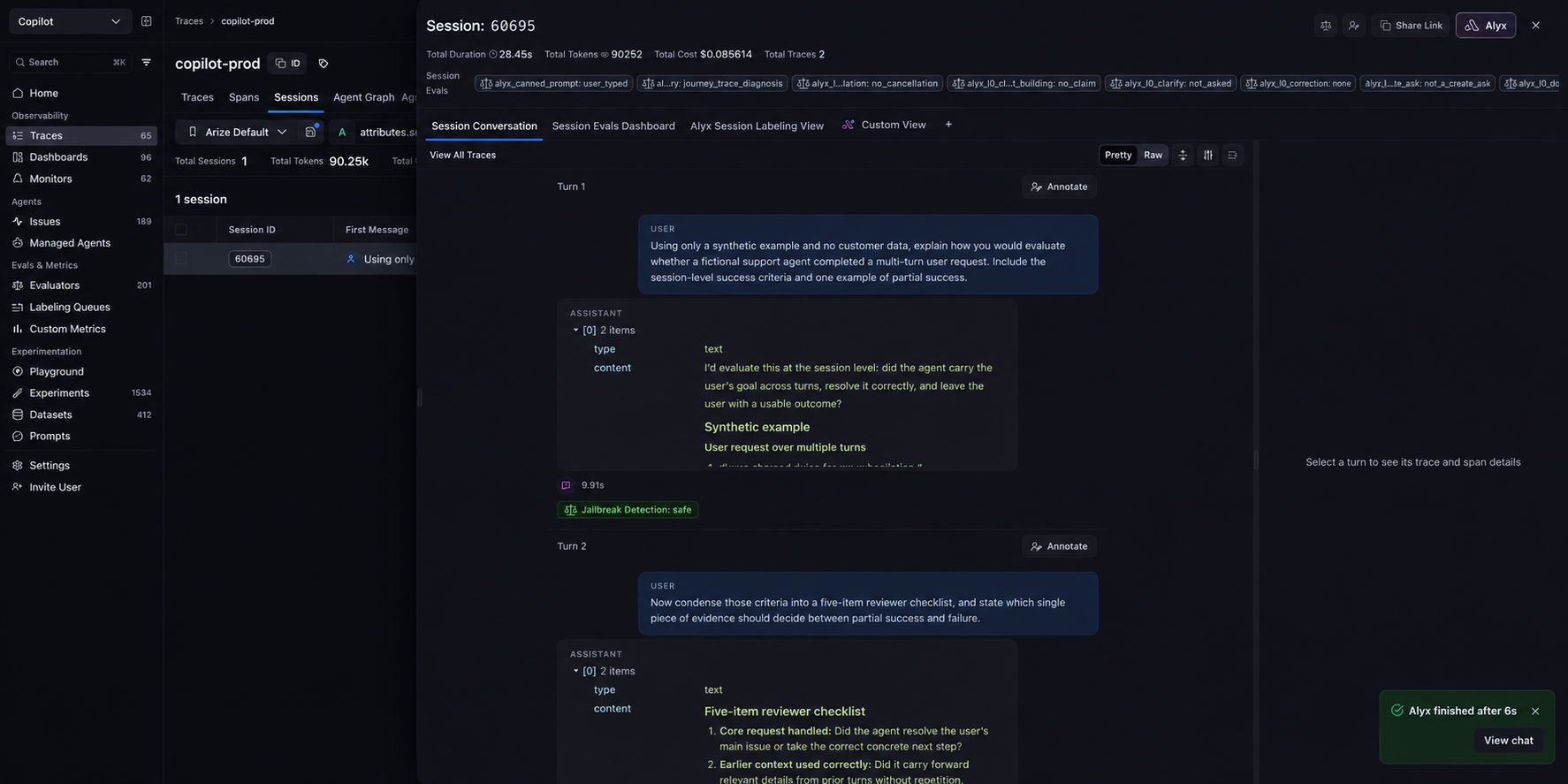Open the display sliders settings icon
The height and width of the screenshot is (784, 1568).
tap(1207, 156)
